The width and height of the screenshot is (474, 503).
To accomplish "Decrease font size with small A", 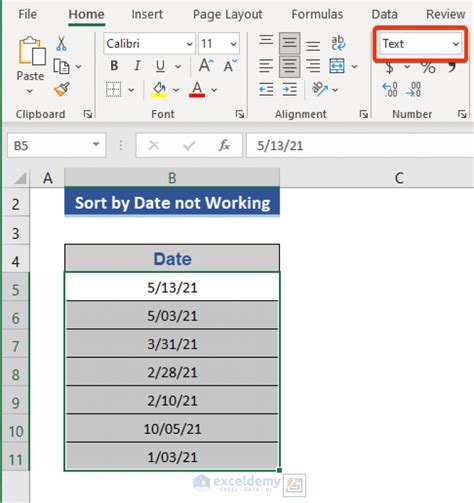I will pos(230,66).
